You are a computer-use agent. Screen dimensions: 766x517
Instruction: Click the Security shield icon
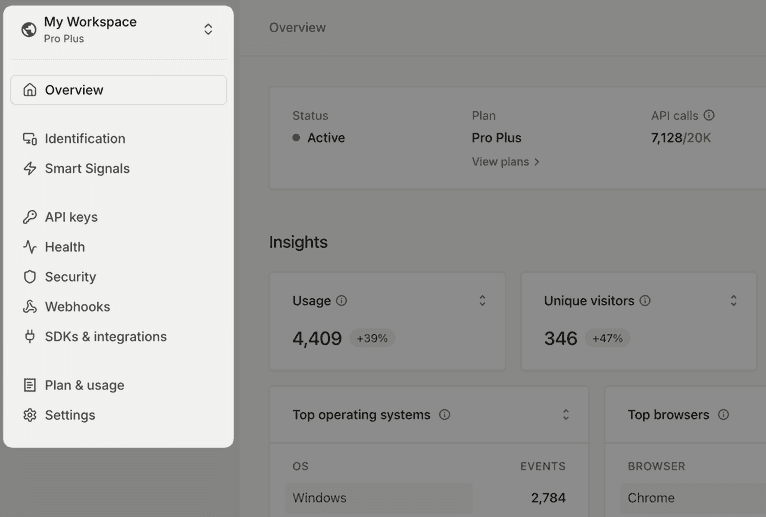click(x=30, y=277)
